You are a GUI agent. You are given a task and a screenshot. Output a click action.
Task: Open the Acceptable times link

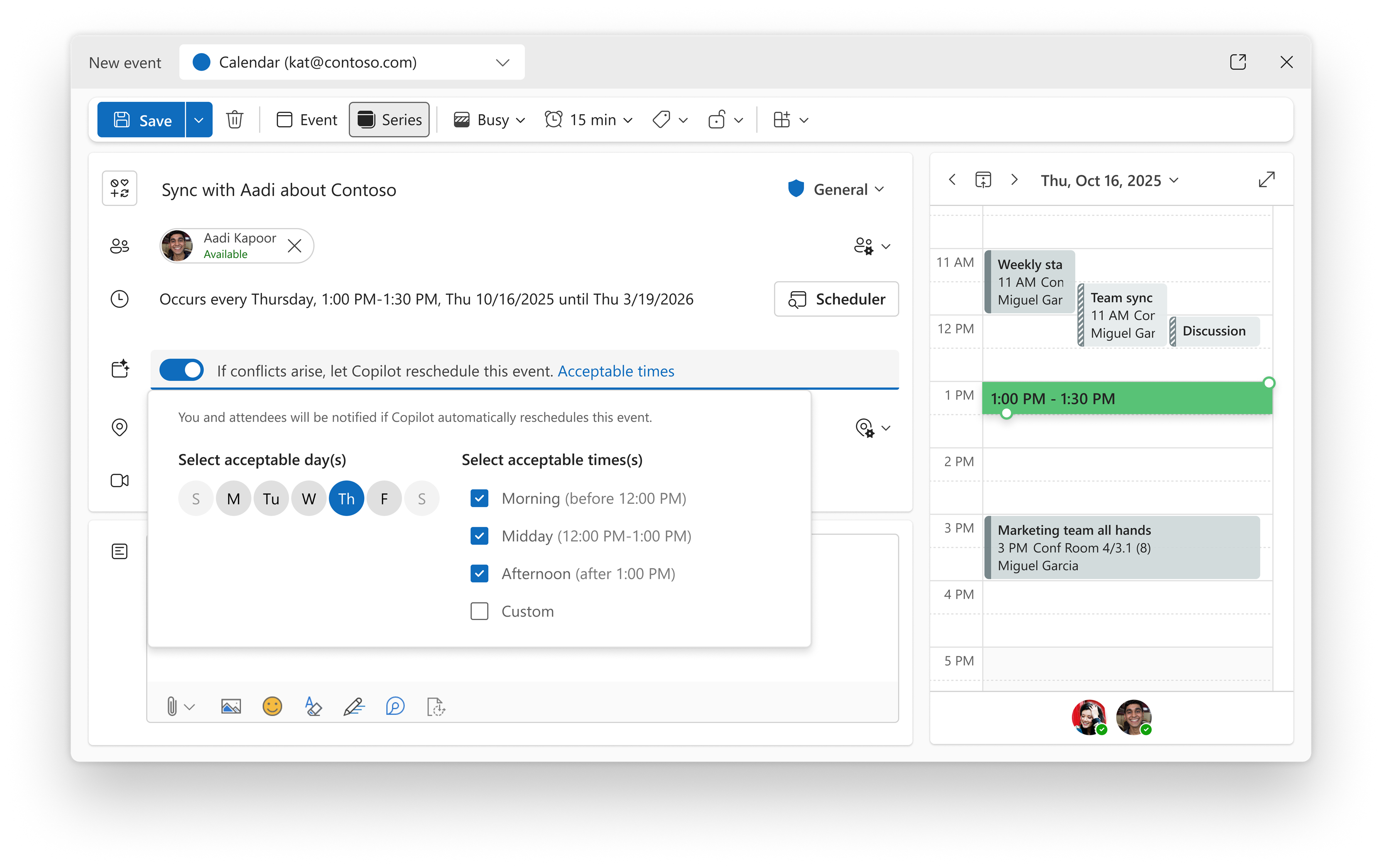coord(616,371)
